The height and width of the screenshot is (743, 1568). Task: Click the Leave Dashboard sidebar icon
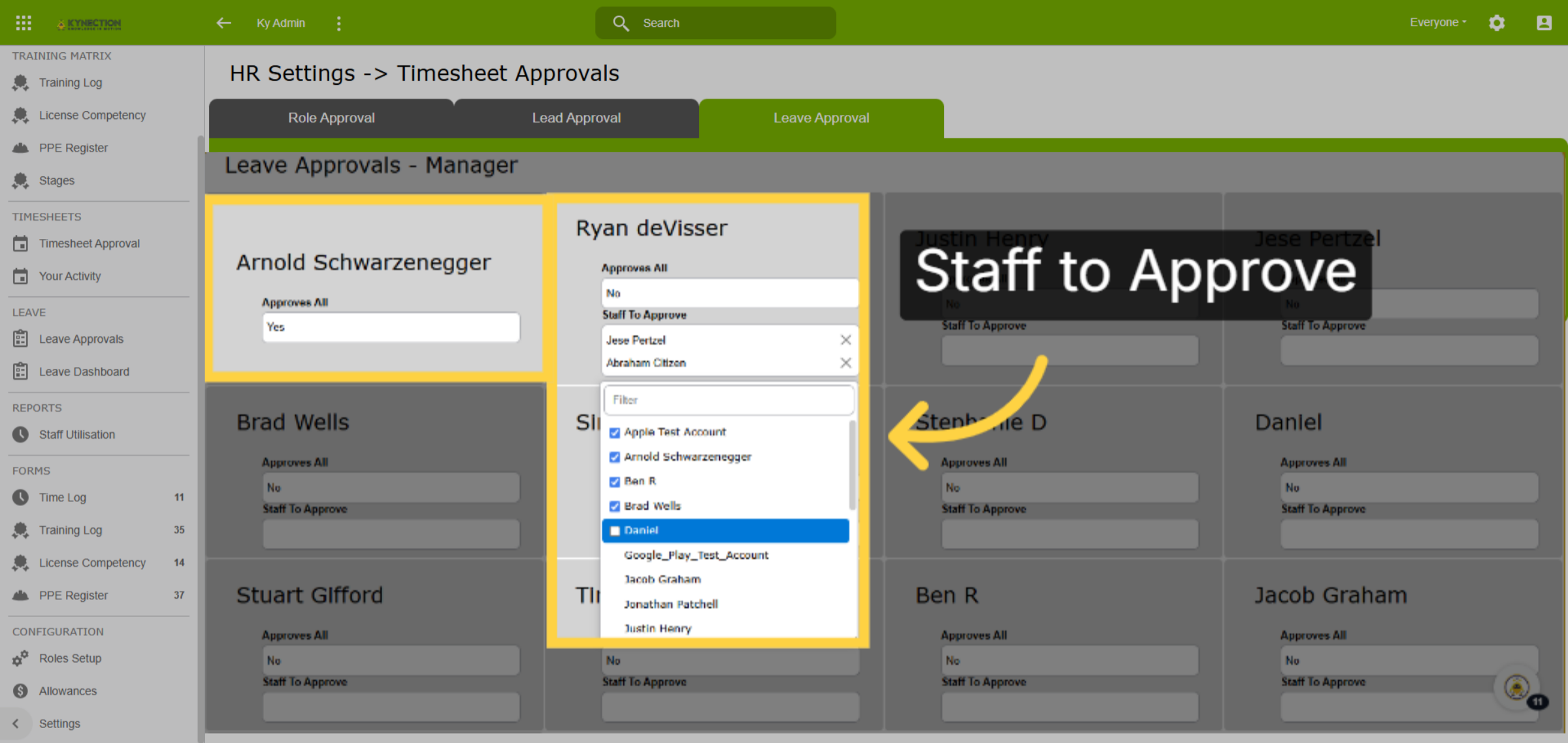pyautogui.click(x=20, y=371)
